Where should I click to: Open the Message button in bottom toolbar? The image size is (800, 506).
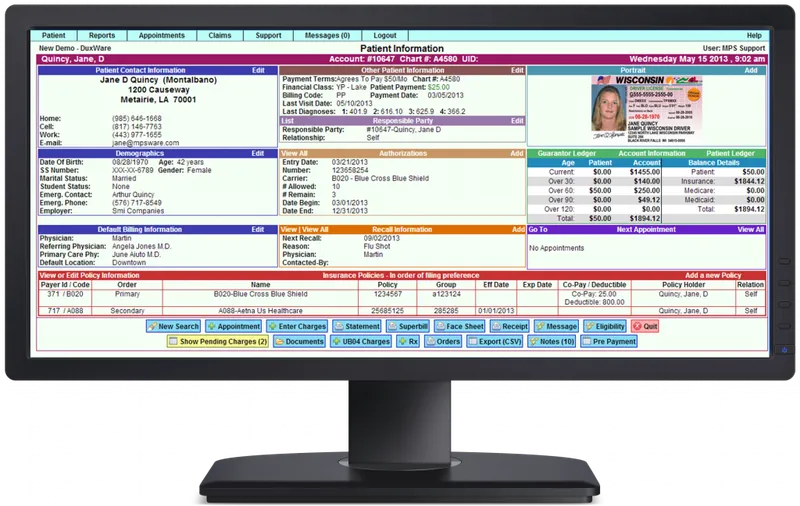click(x=556, y=326)
